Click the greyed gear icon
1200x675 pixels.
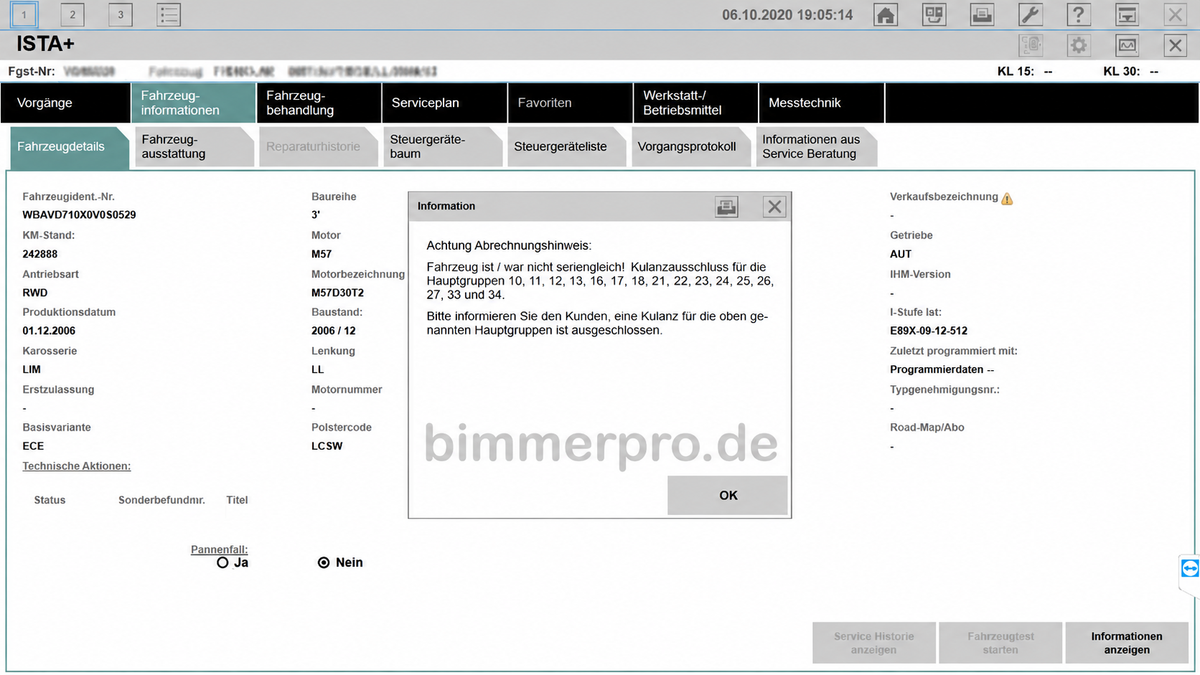click(1079, 45)
